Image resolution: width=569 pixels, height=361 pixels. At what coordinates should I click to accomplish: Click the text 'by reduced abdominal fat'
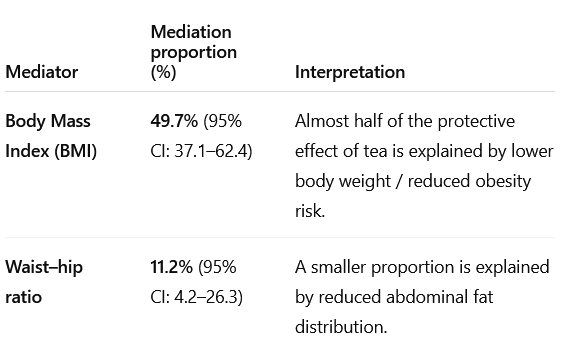(394, 297)
